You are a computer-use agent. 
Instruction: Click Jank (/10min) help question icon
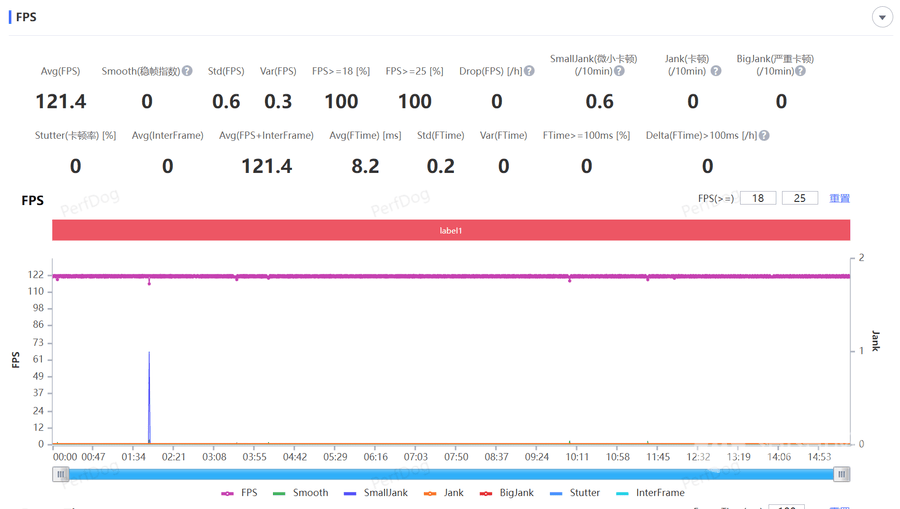click(x=716, y=72)
